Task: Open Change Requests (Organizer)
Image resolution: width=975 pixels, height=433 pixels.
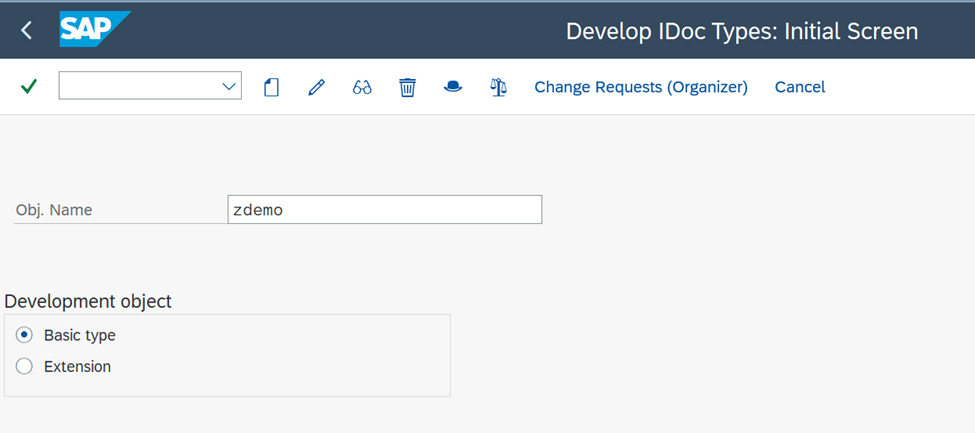Action: point(641,87)
